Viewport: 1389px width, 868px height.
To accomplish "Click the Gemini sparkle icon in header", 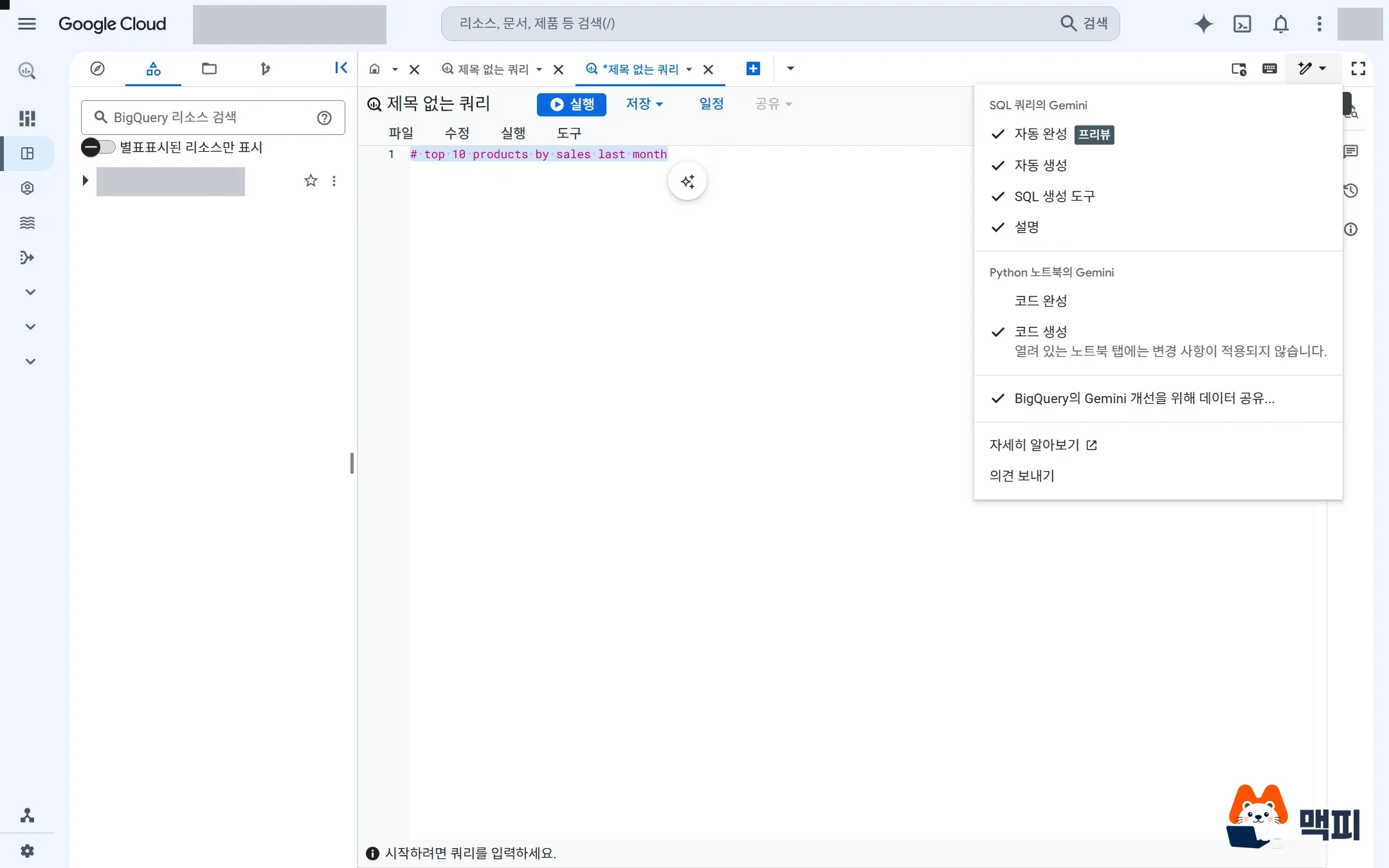I will click(1203, 24).
